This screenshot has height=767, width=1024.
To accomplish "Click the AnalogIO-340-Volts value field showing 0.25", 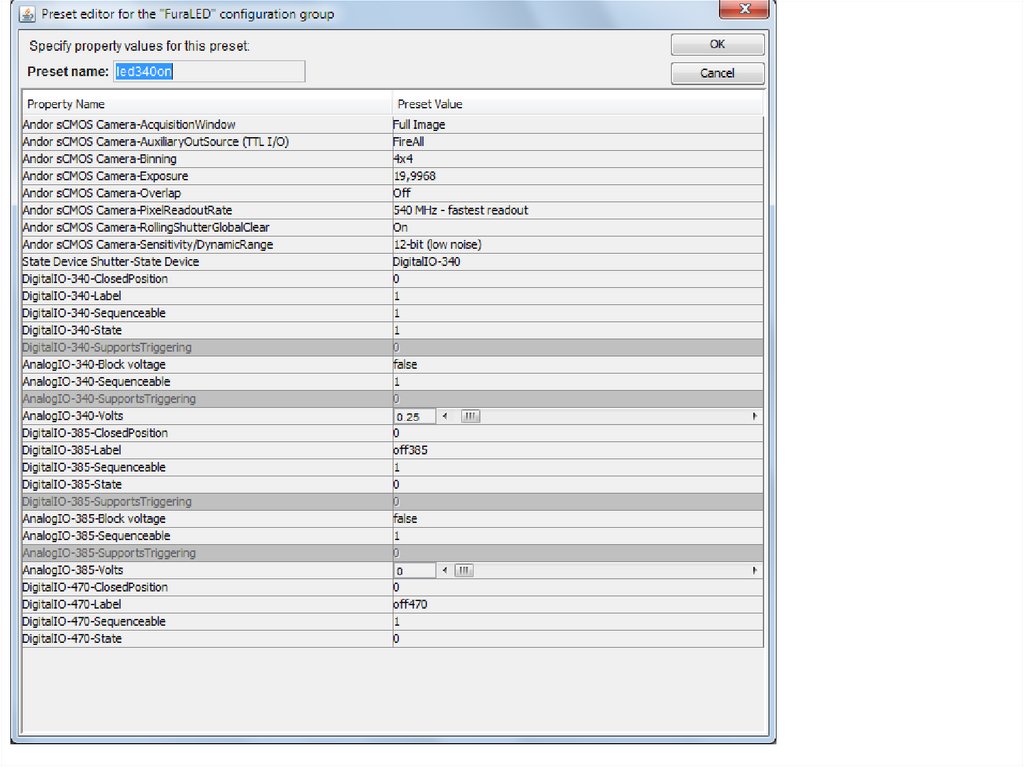I will [415, 416].
